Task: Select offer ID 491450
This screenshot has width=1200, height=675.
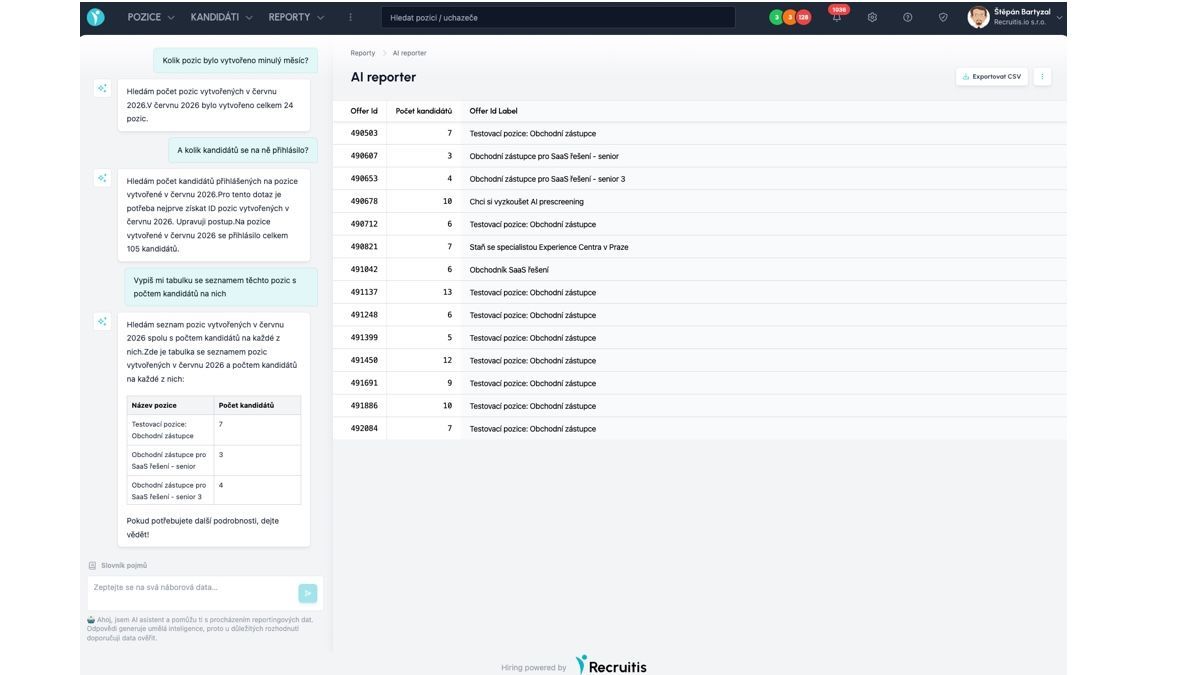Action: tap(364, 360)
